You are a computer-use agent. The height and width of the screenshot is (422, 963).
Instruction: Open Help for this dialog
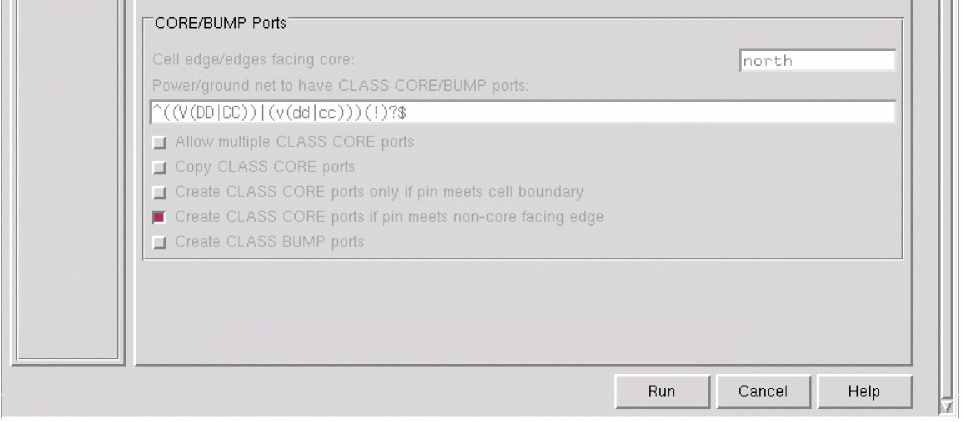click(x=864, y=392)
